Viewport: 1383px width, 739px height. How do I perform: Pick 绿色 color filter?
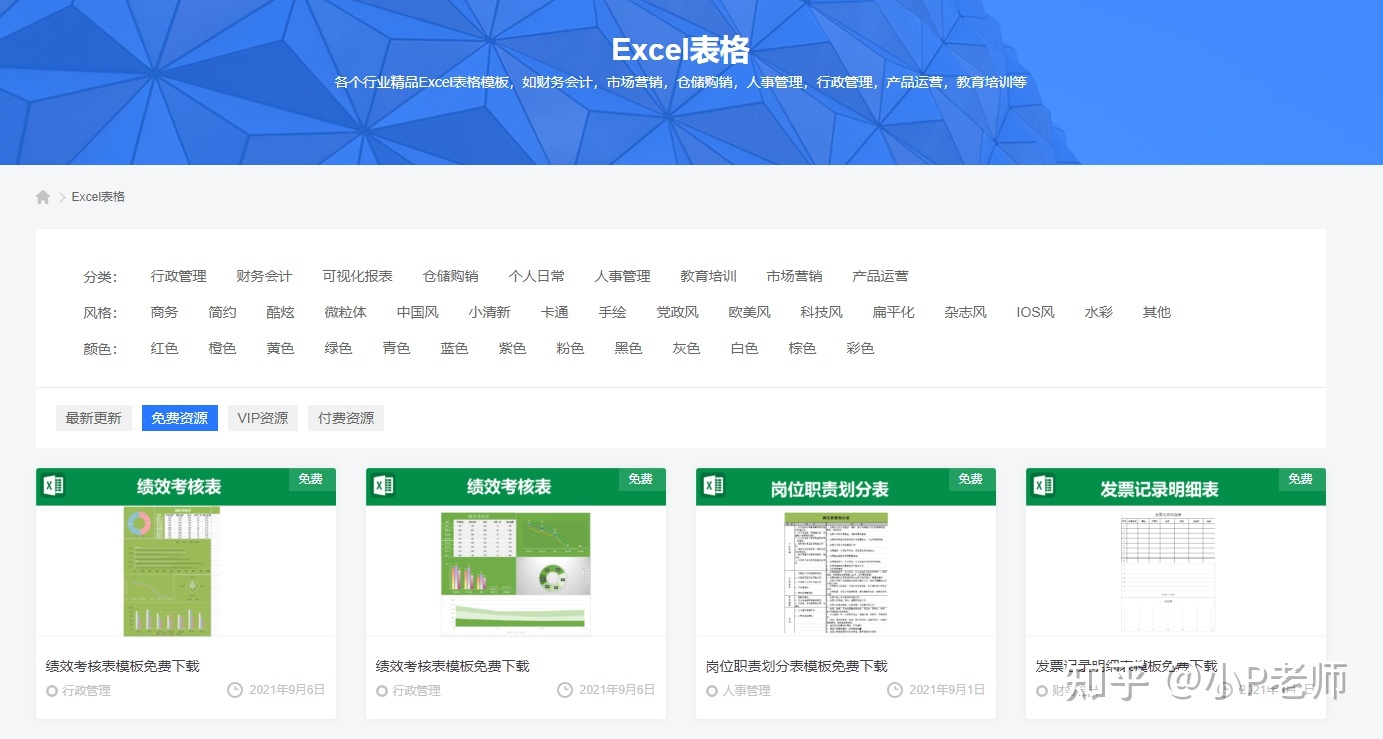tap(339, 348)
